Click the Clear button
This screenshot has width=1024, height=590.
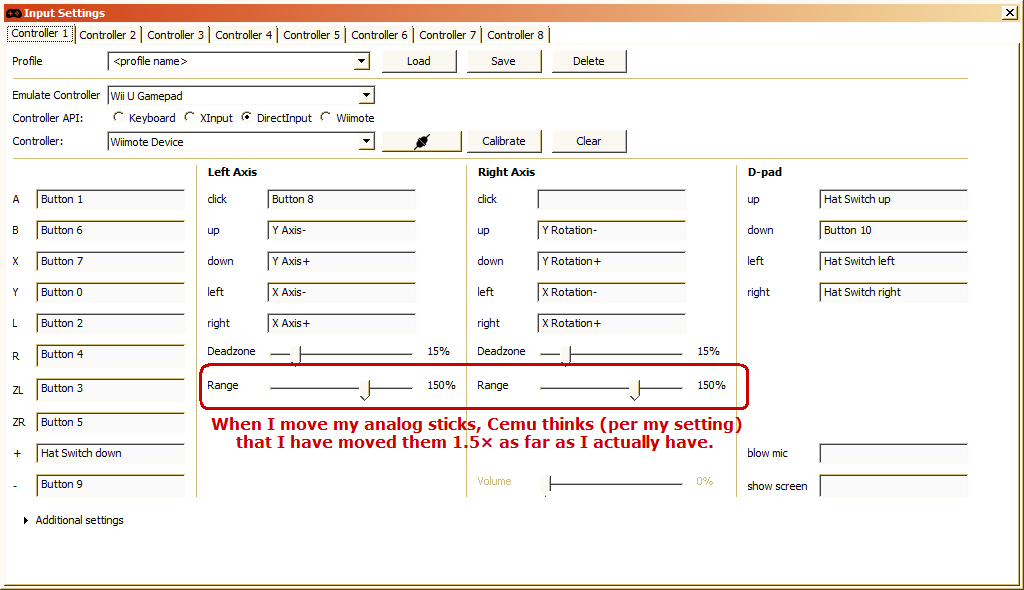(x=589, y=141)
